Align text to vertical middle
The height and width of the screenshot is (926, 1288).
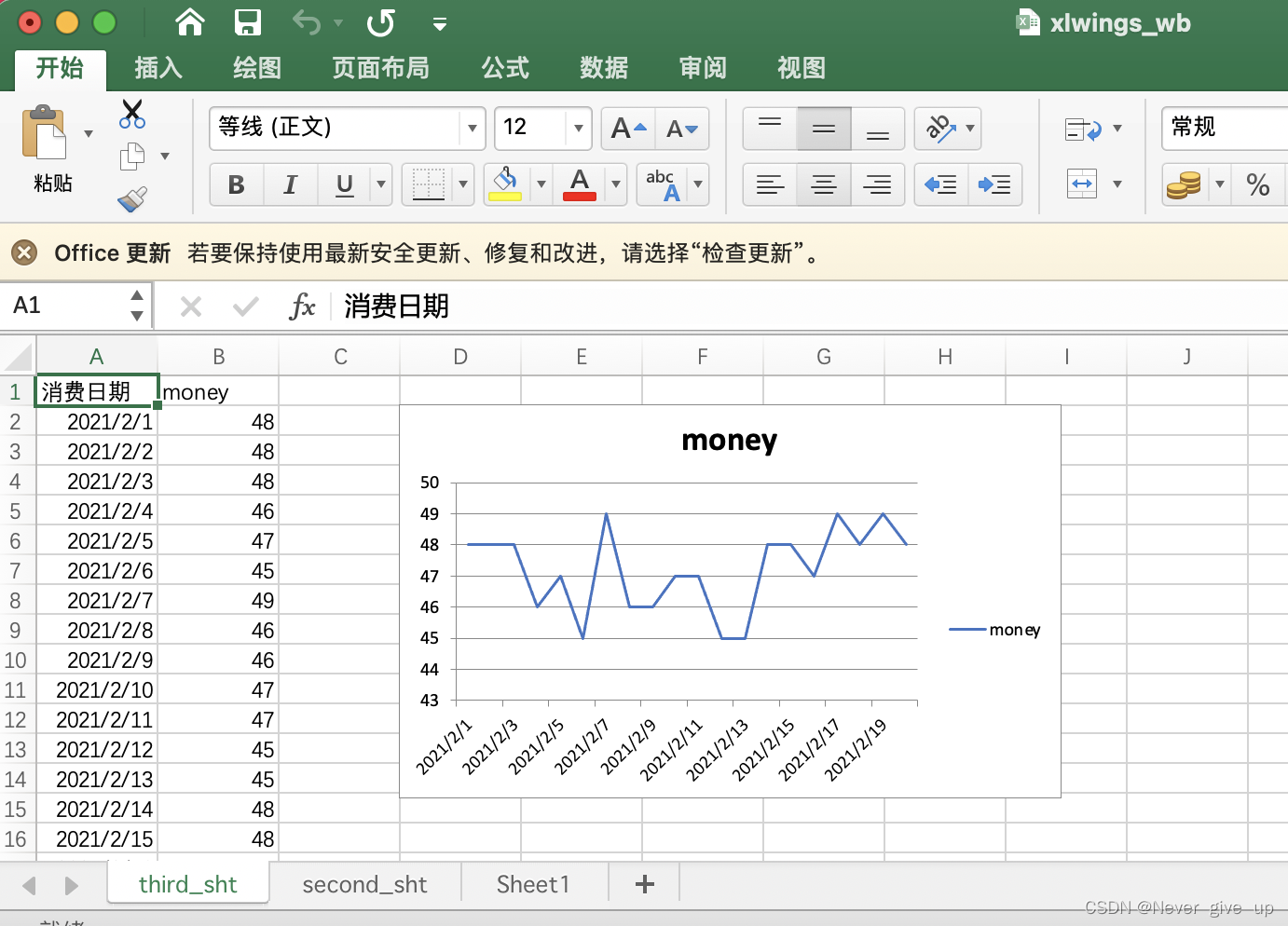point(824,129)
